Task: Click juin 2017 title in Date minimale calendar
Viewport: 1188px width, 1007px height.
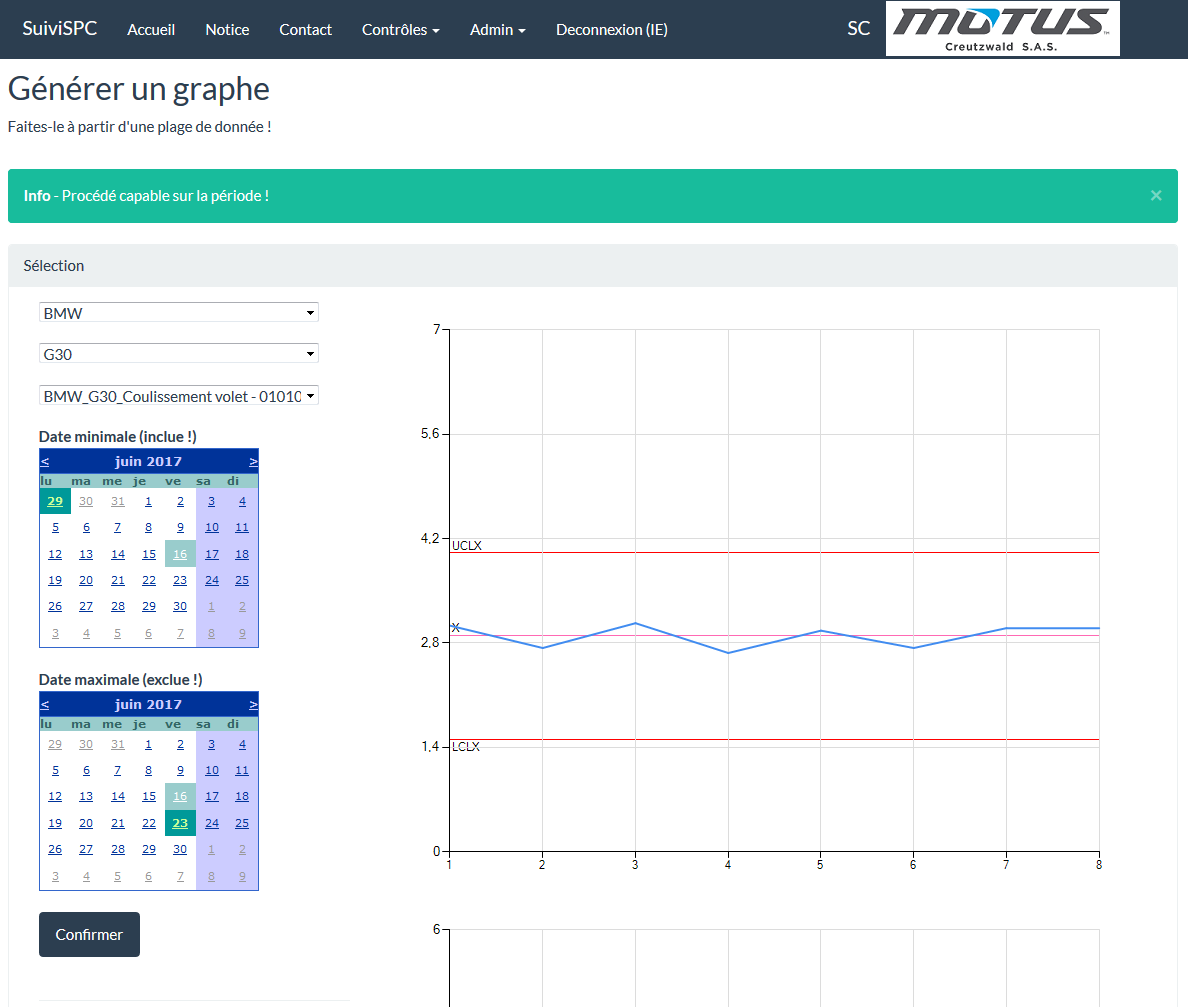Action: click(x=148, y=461)
